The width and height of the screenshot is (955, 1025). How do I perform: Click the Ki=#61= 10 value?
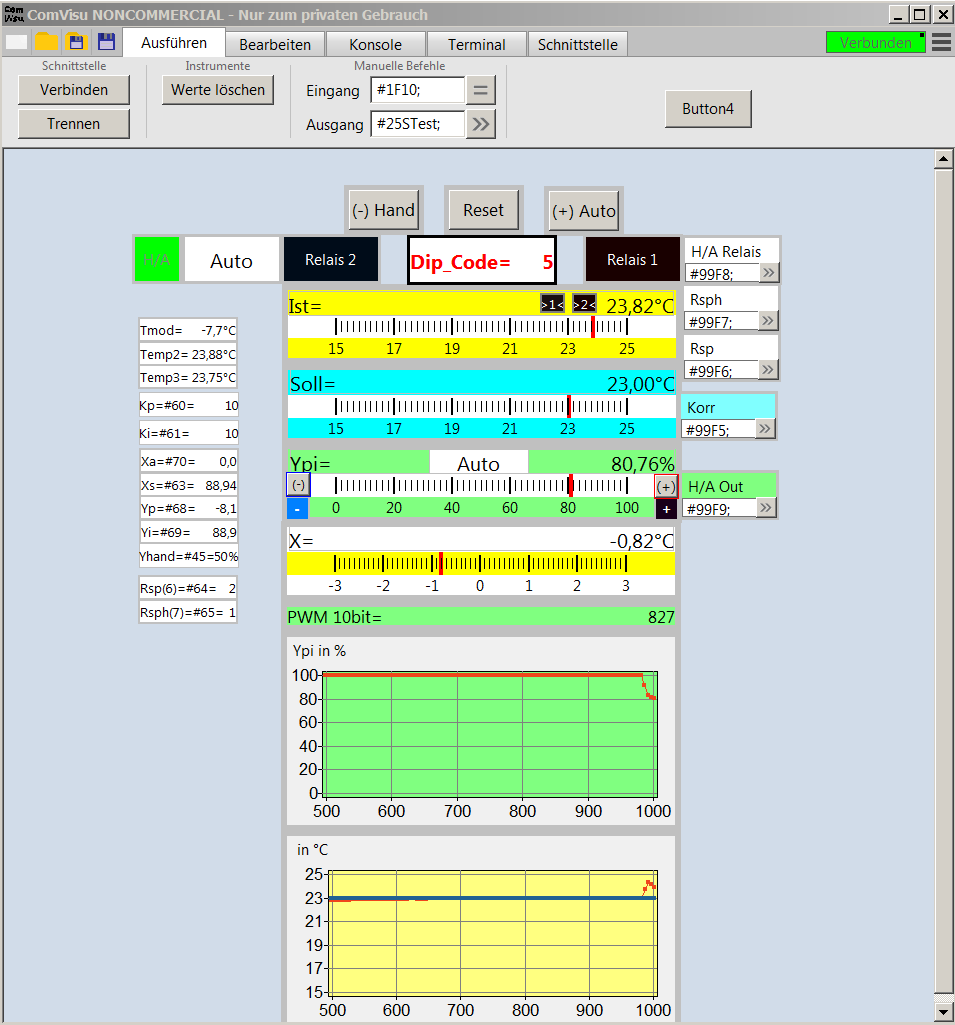point(189,433)
